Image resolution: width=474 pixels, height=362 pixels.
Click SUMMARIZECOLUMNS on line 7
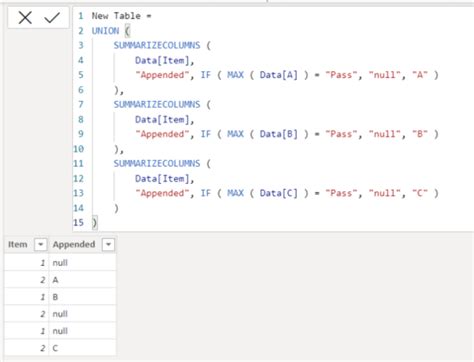157,104
